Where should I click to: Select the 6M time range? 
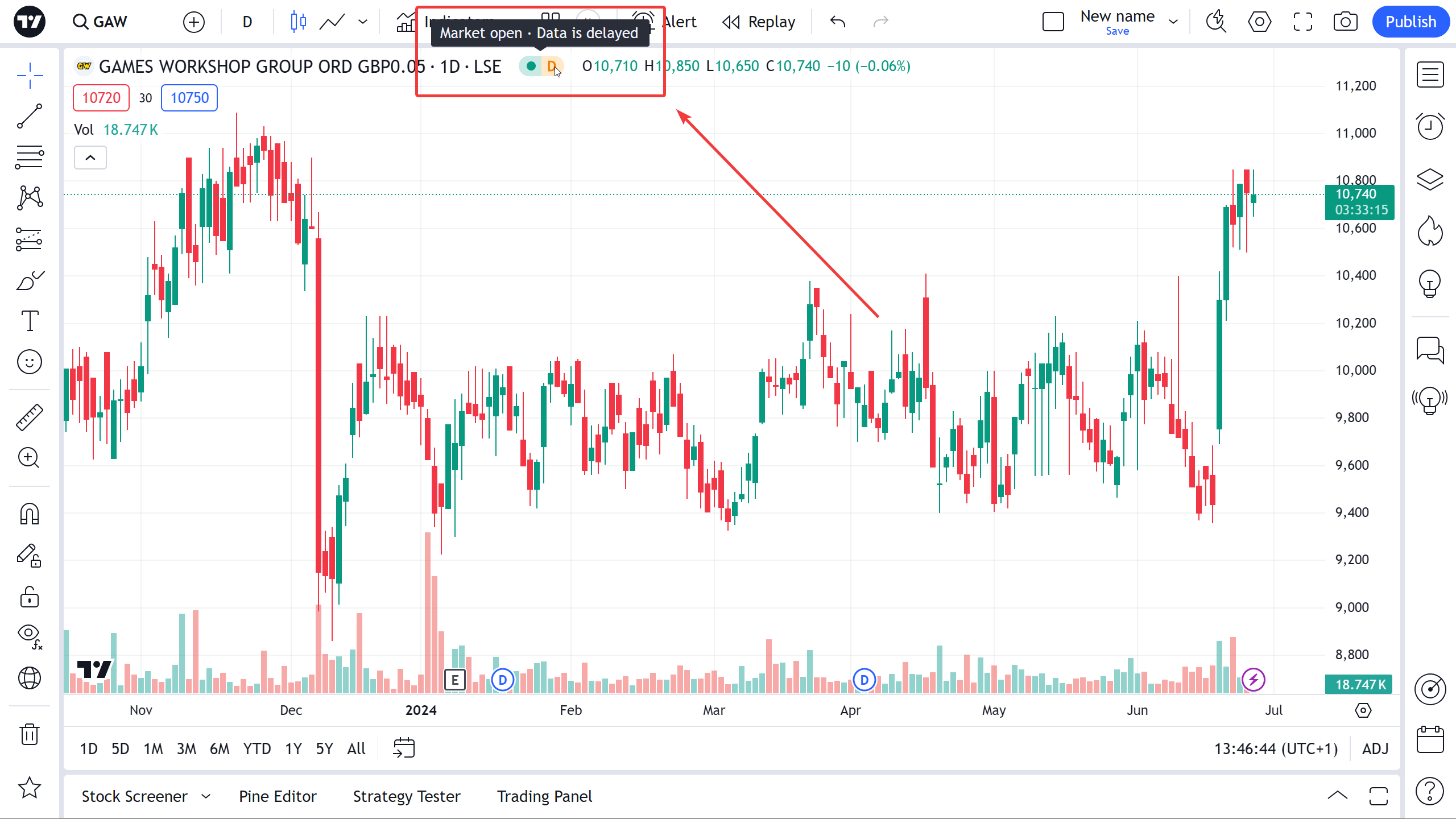tap(220, 748)
